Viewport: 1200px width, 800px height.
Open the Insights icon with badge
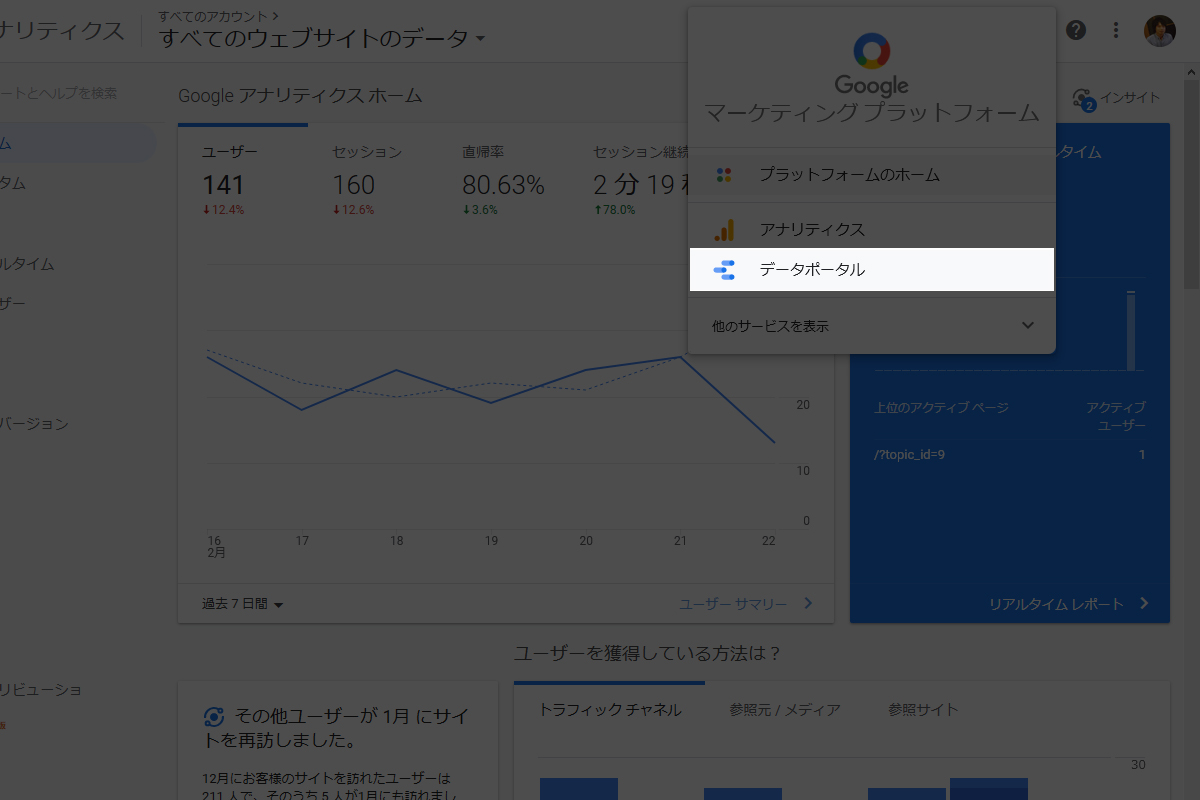click(x=1083, y=98)
